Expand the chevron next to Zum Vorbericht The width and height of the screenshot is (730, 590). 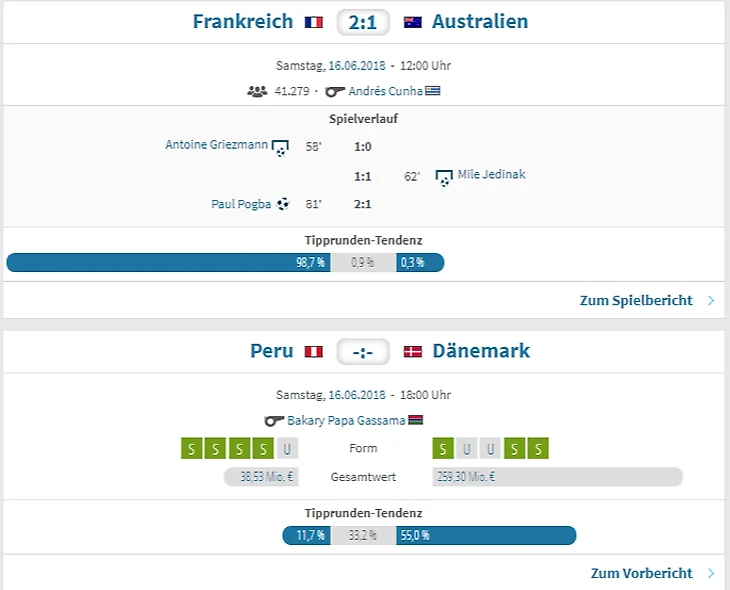[711, 574]
